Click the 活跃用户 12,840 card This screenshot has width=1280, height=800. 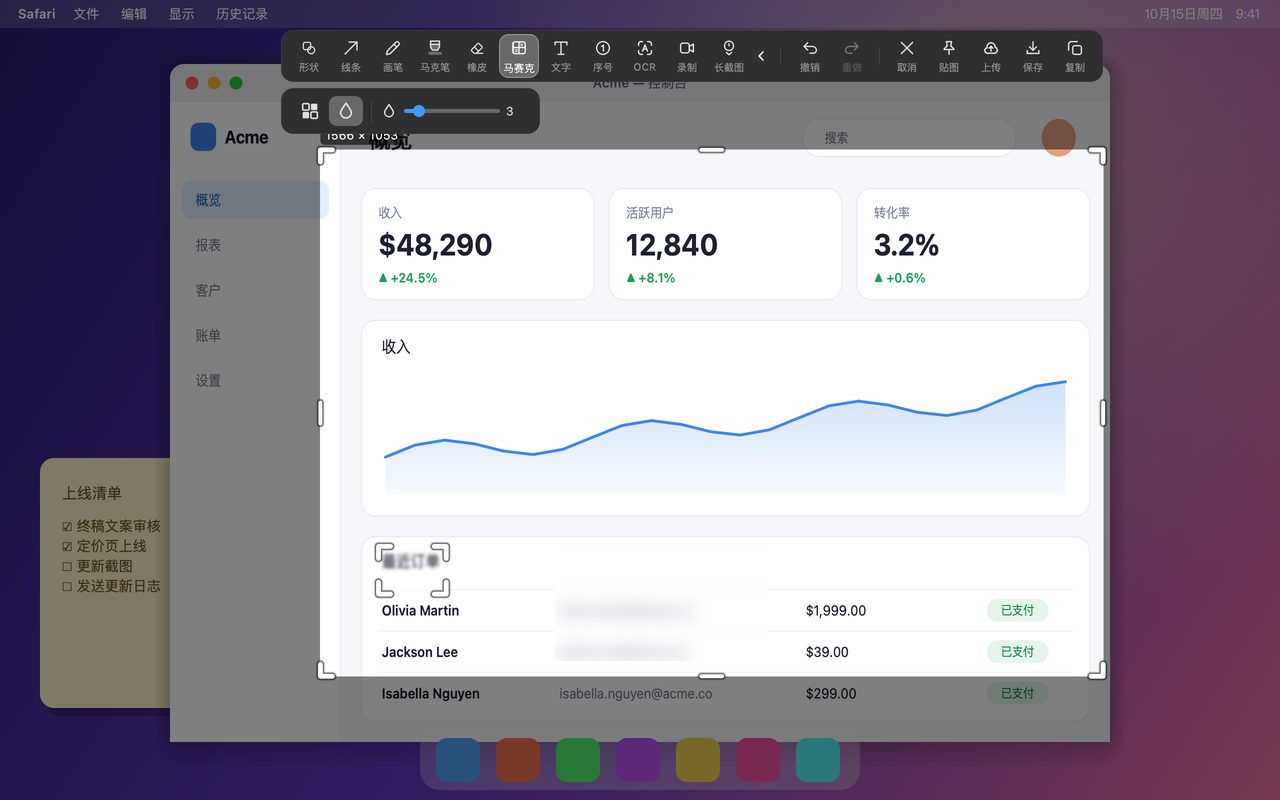pos(725,244)
